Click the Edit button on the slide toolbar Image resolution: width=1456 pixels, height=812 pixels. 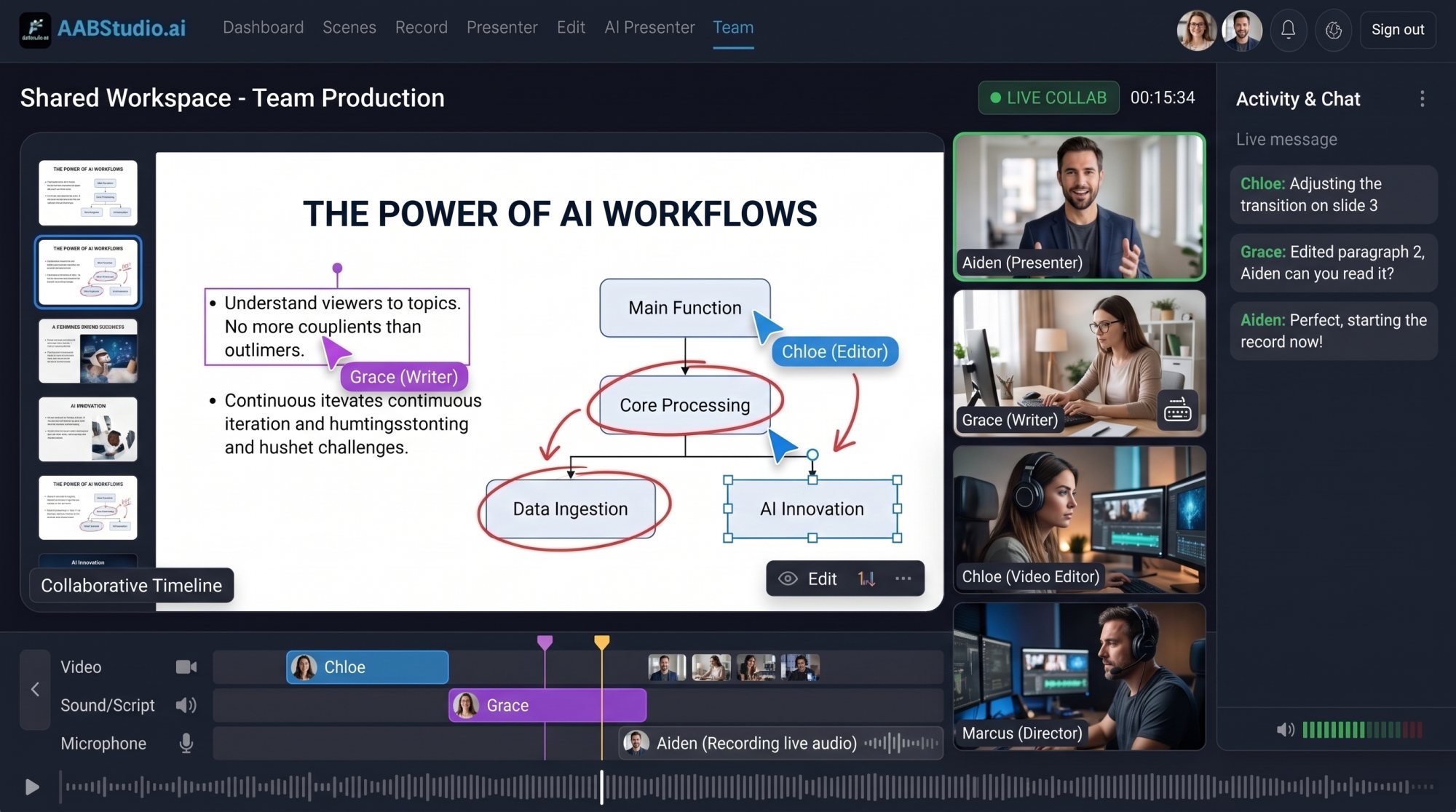point(822,578)
